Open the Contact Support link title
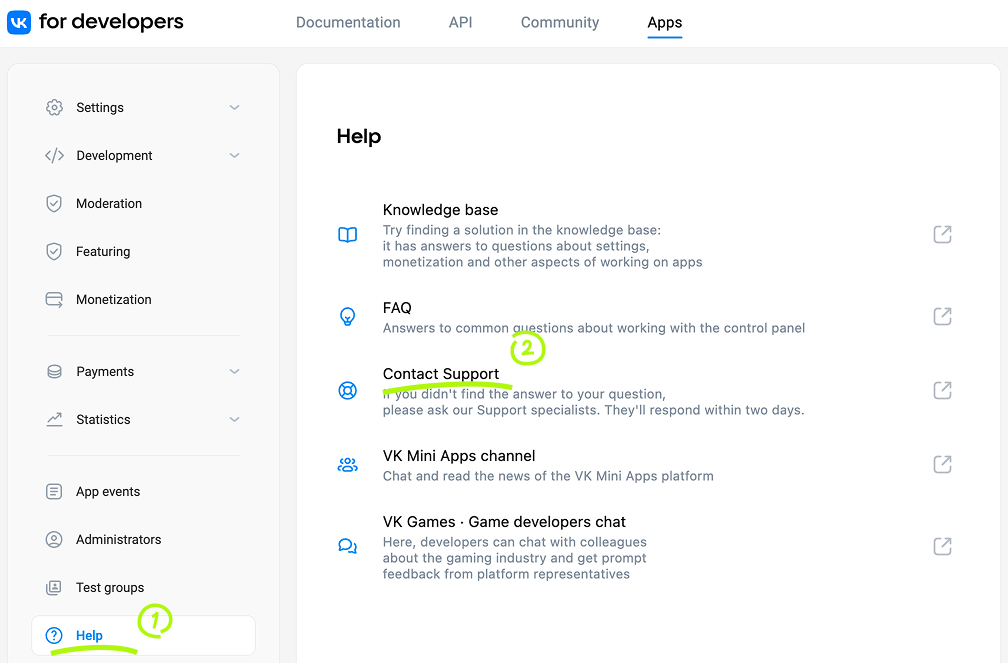This screenshot has width=1008, height=663. coord(441,374)
